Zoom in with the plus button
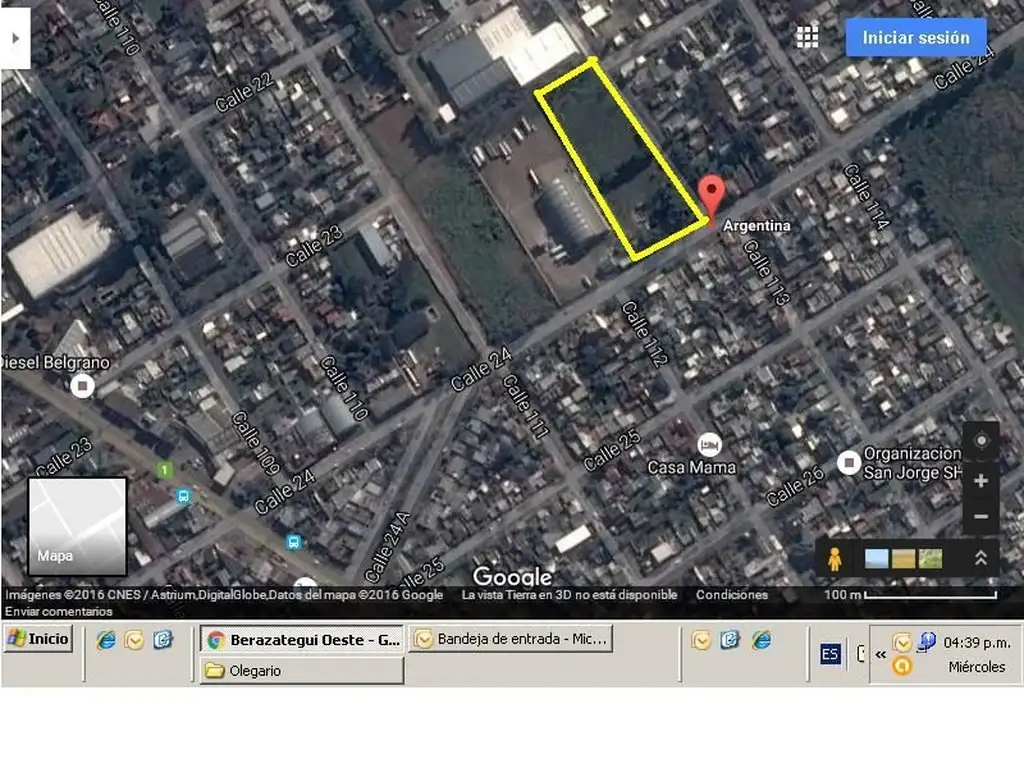 (x=981, y=481)
